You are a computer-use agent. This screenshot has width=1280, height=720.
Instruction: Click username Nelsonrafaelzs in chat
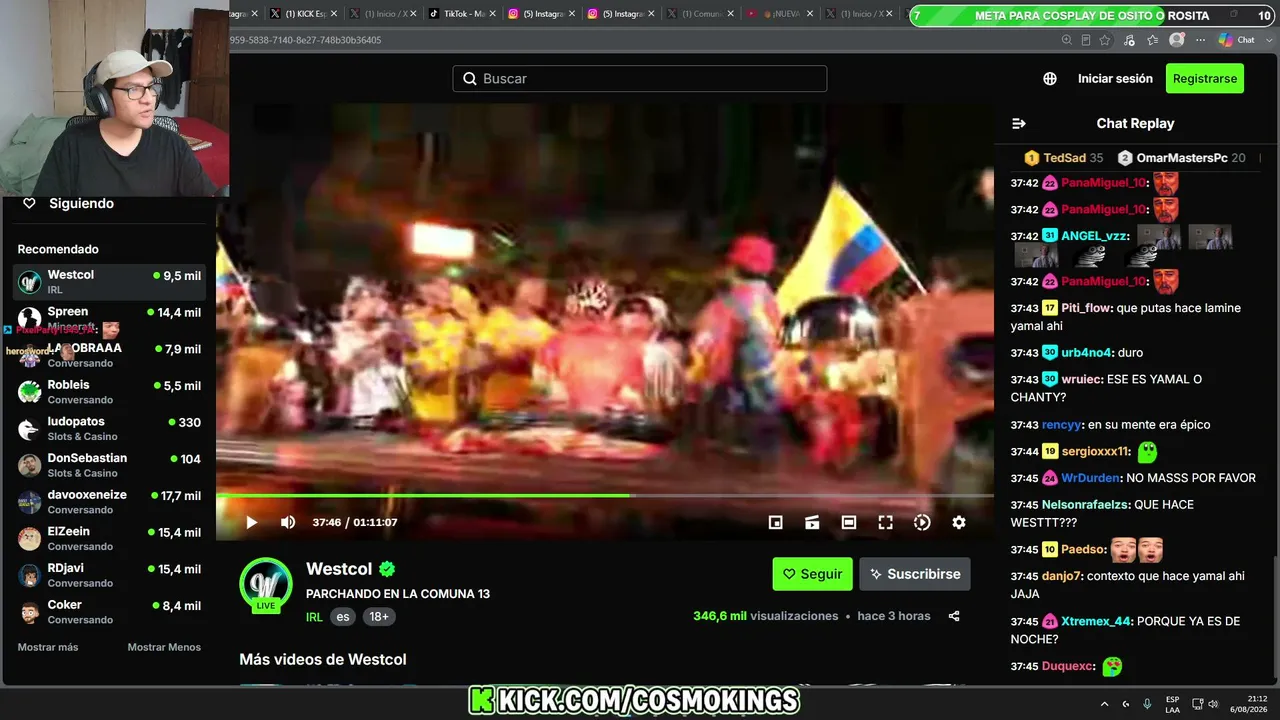click(1086, 505)
